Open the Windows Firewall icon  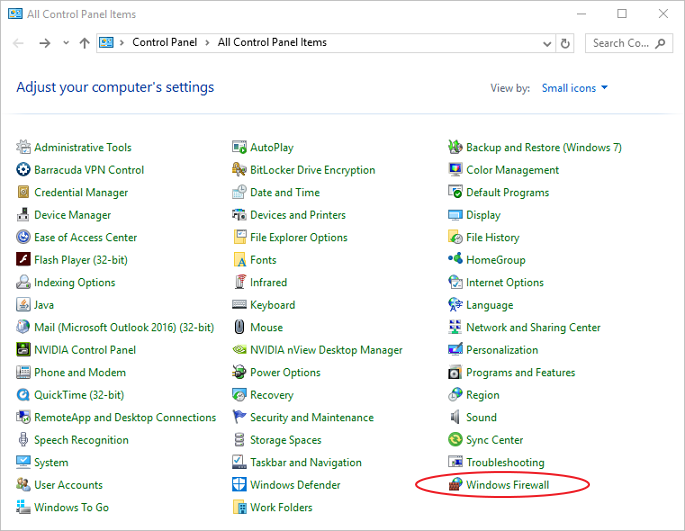coord(456,485)
